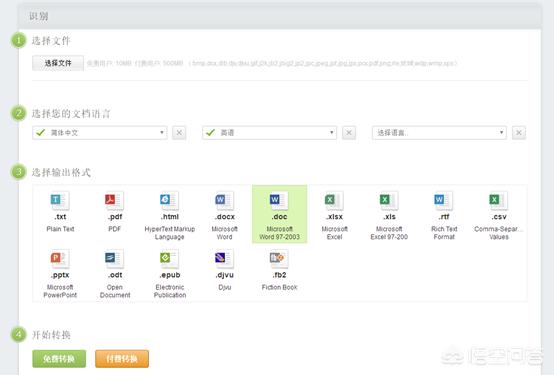Pick the .xls Excel 97-2003 icon
Image resolution: width=554 pixels, height=375 pixels.
pyautogui.click(x=389, y=200)
